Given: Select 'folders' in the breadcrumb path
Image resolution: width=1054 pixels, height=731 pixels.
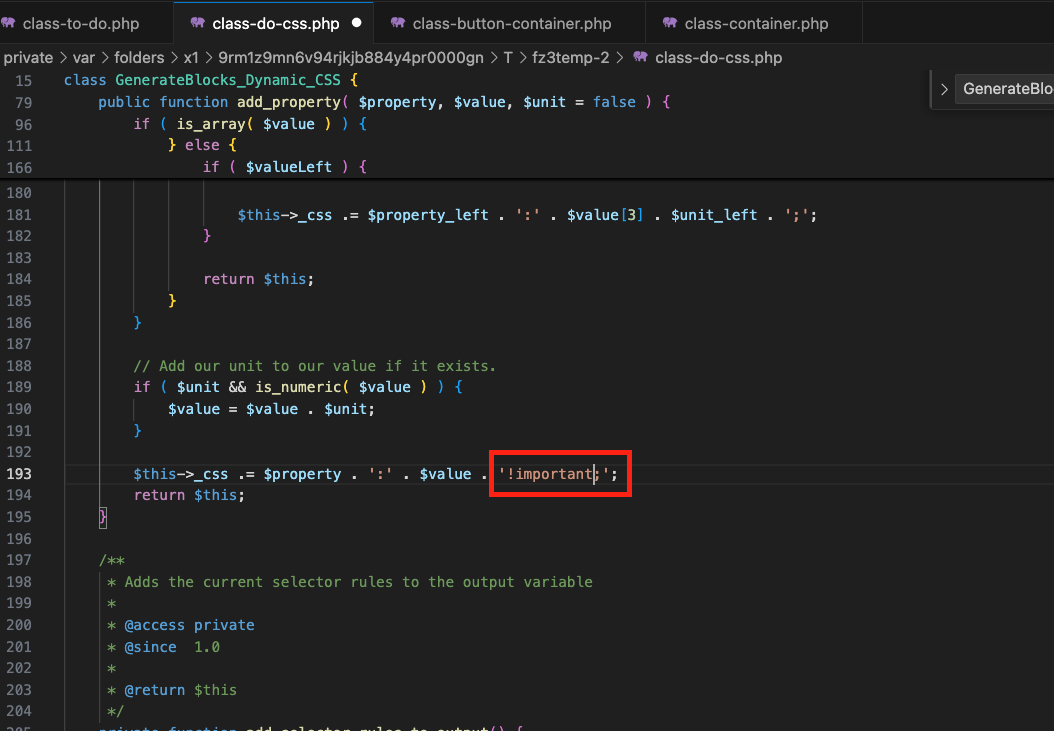Looking at the screenshot, I should pyautogui.click(x=139, y=58).
